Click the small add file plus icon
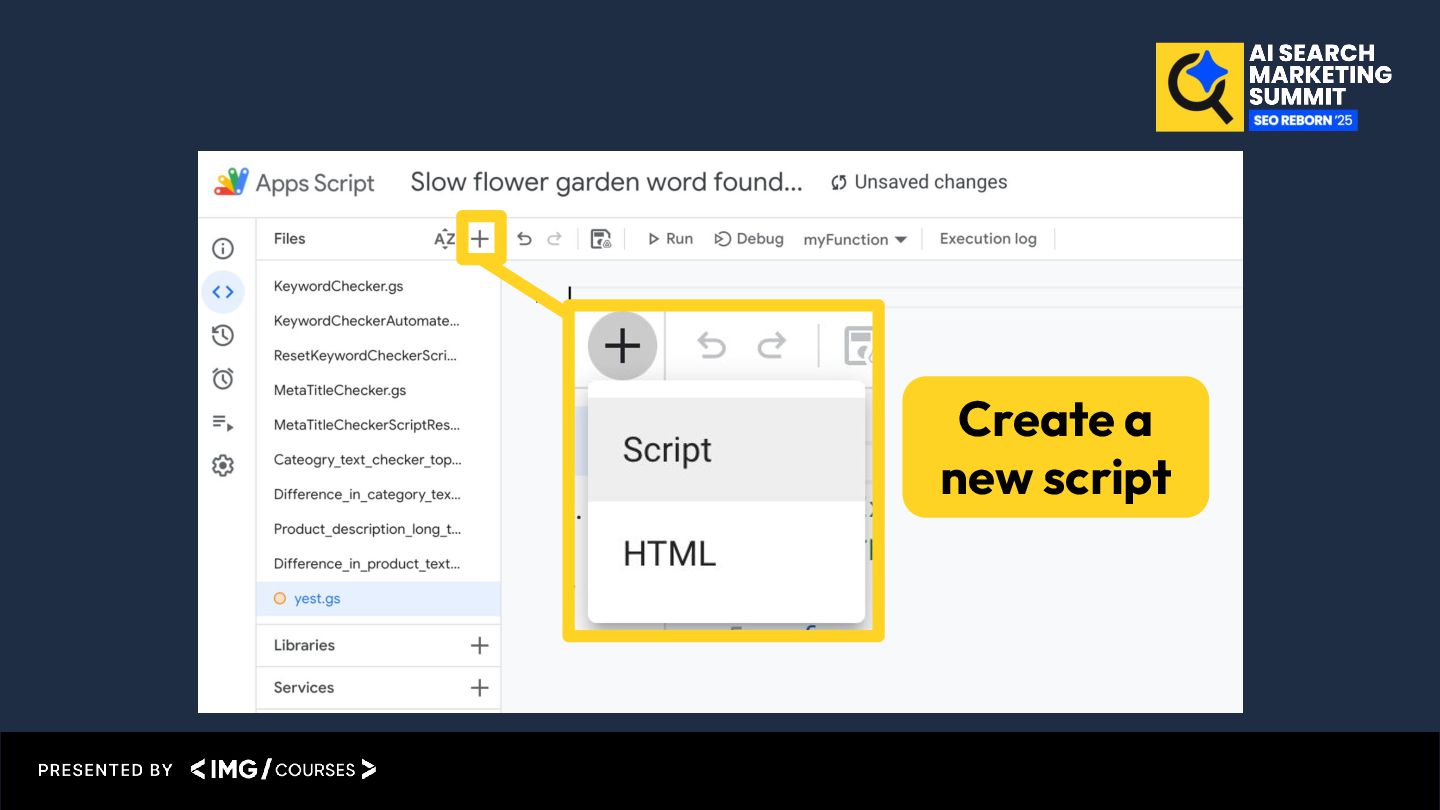 [x=480, y=239]
